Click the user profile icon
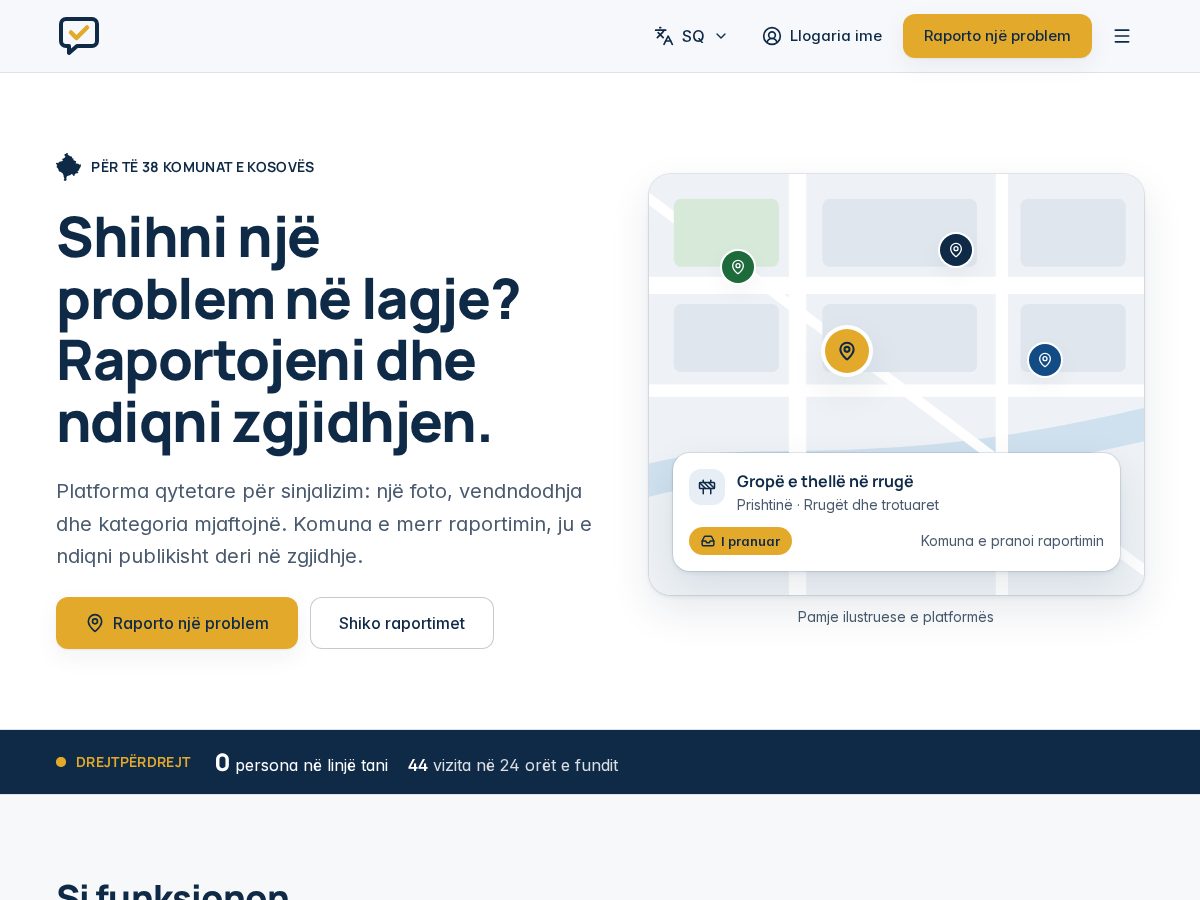Screen dimensions: 1200x900 772,36
